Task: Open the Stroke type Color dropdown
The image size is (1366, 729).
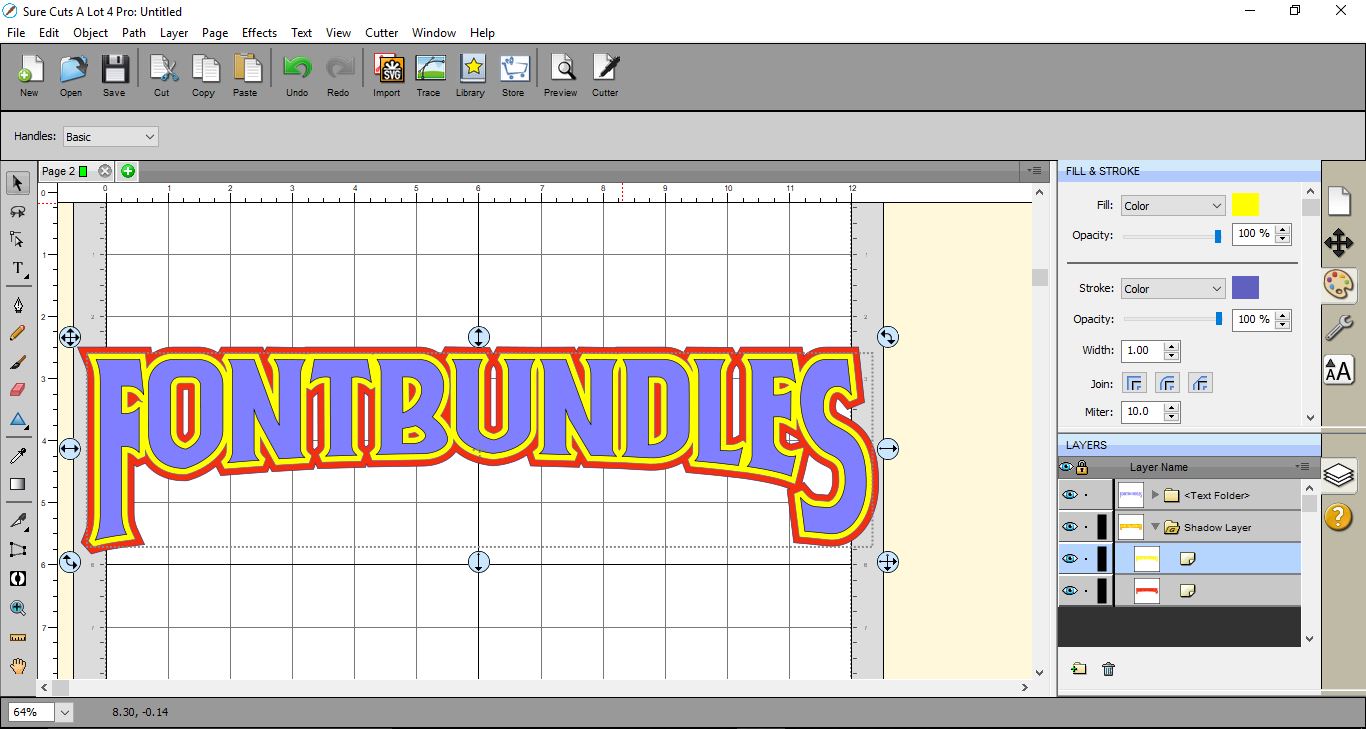Action: tap(1173, 289)
